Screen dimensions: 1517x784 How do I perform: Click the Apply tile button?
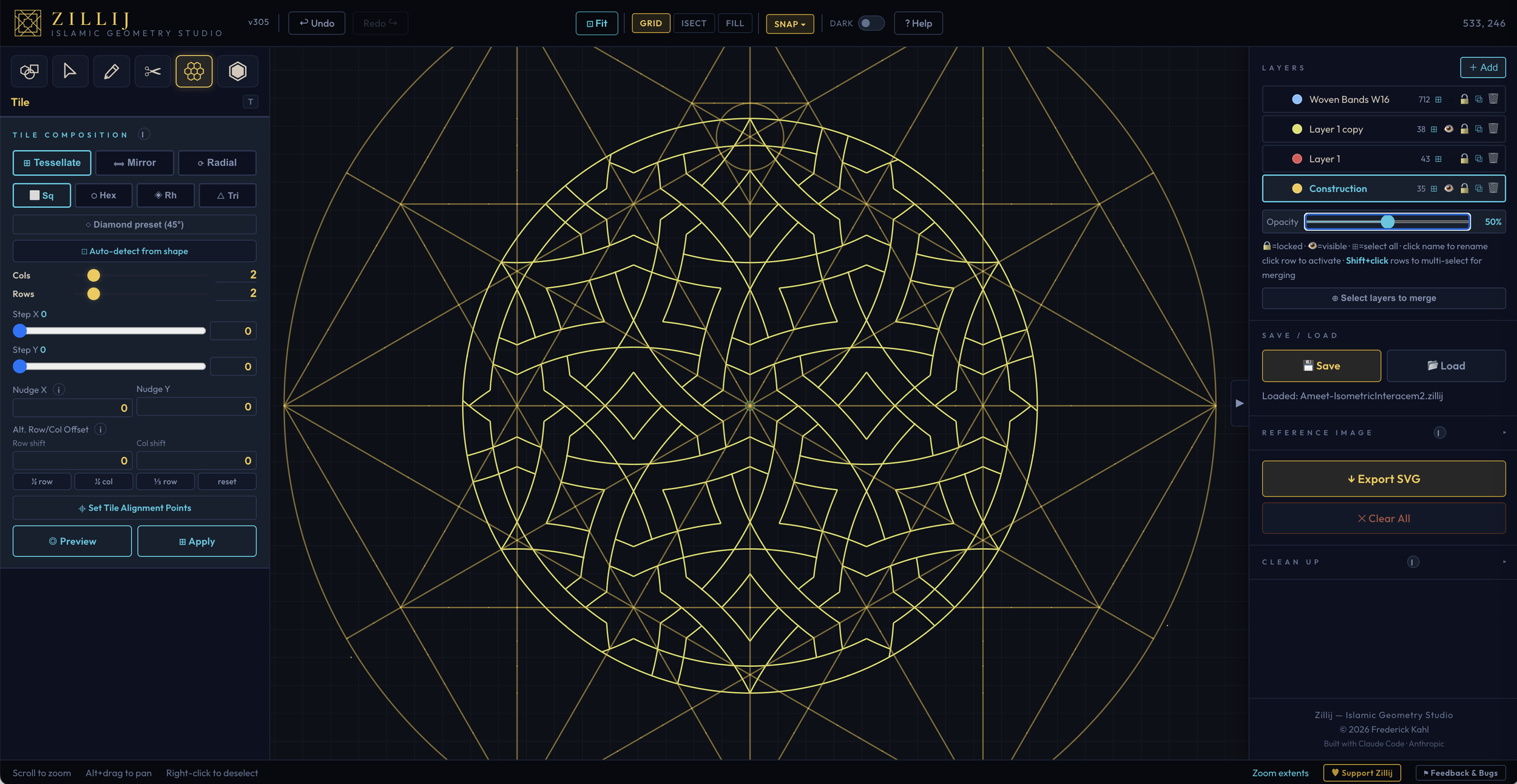pos(197,541)
